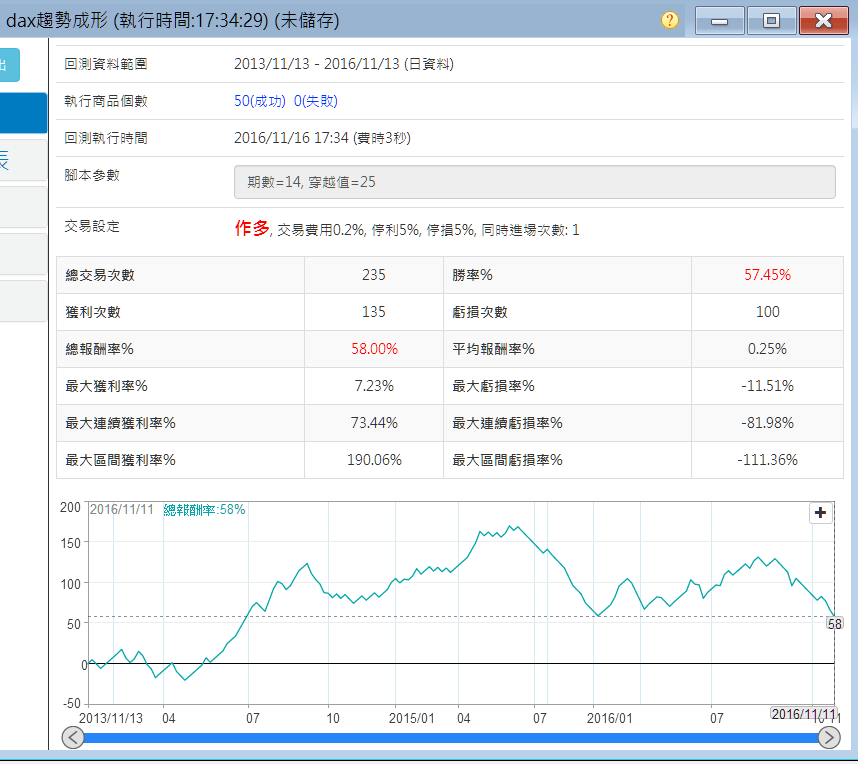The width and height of the screenshot is (858, 764).
Task: Click the 57.45% win rate cell
Action: 767,275
